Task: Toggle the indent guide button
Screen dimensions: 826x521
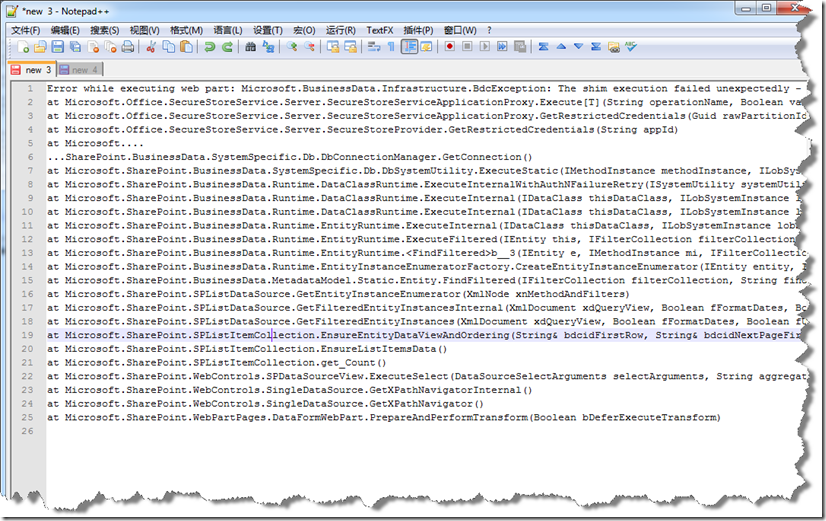Action: coord(409,47)
